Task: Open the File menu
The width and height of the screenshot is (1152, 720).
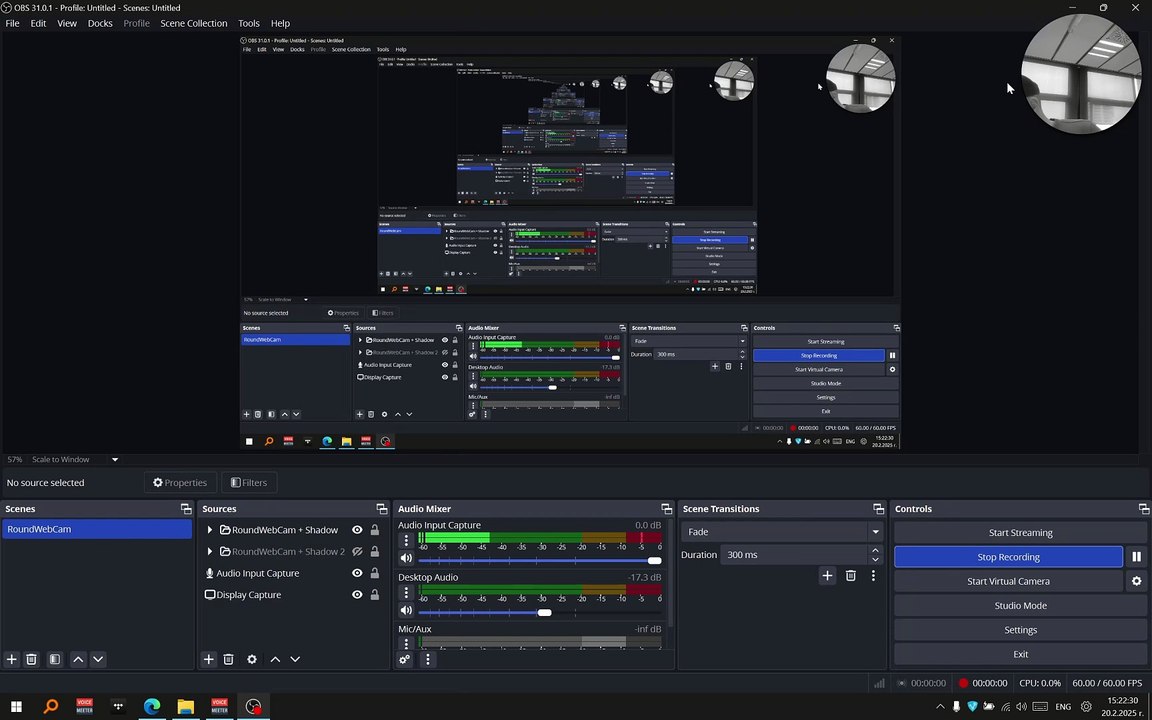Action: point(12,24)
